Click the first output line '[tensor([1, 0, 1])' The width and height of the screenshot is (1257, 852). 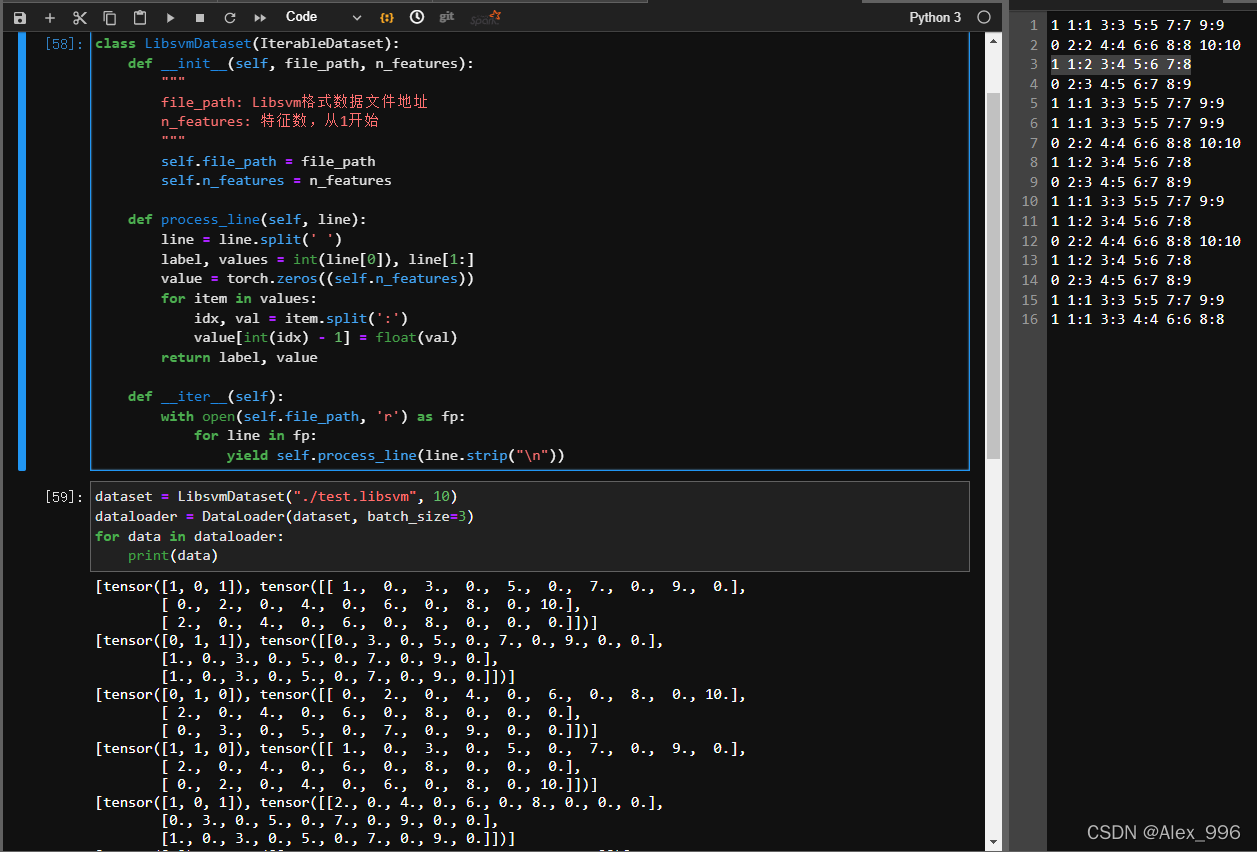(x=421, y=587)
